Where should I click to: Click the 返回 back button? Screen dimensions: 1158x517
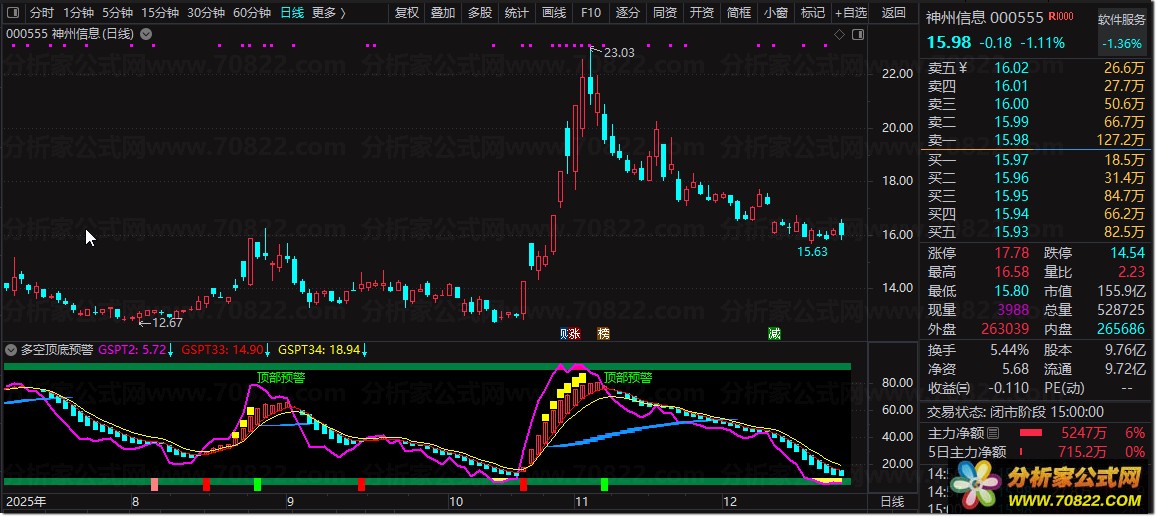[894, 13]
